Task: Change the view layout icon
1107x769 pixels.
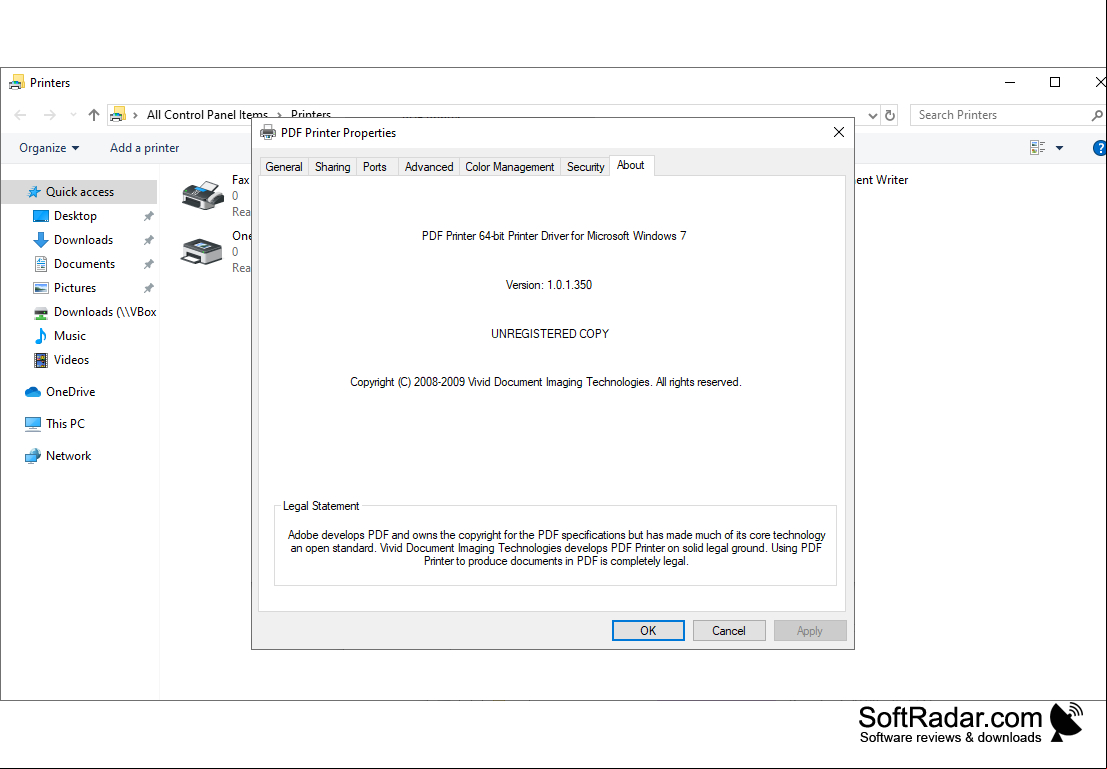Action: (x=1038, y=148)
